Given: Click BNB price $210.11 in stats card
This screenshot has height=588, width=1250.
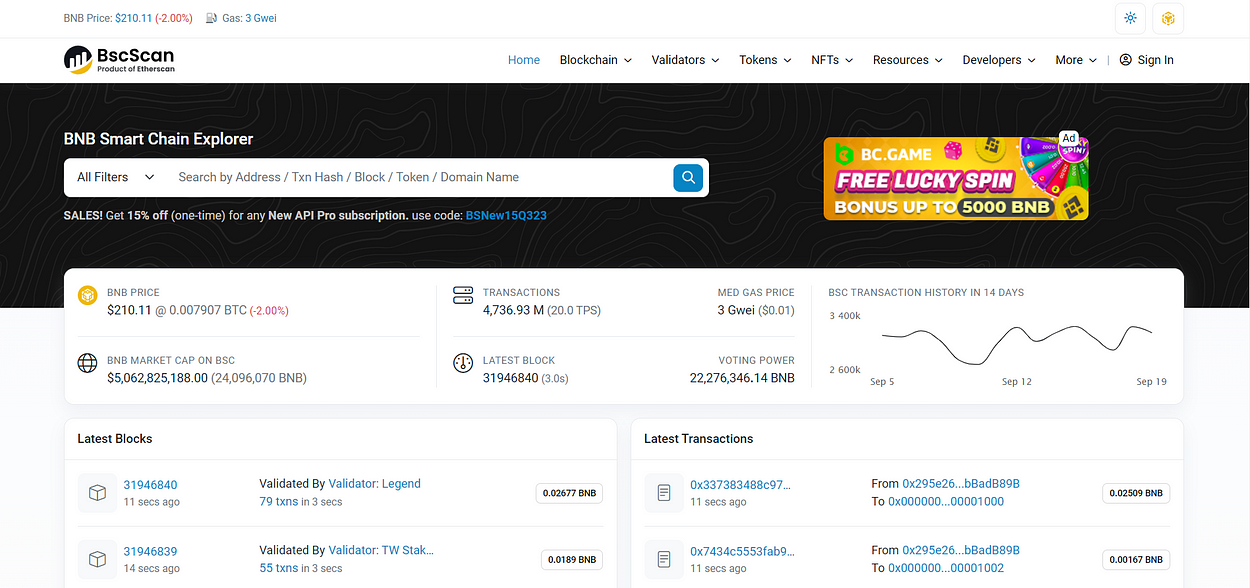Looking at the screenshot, I should 127,310.
